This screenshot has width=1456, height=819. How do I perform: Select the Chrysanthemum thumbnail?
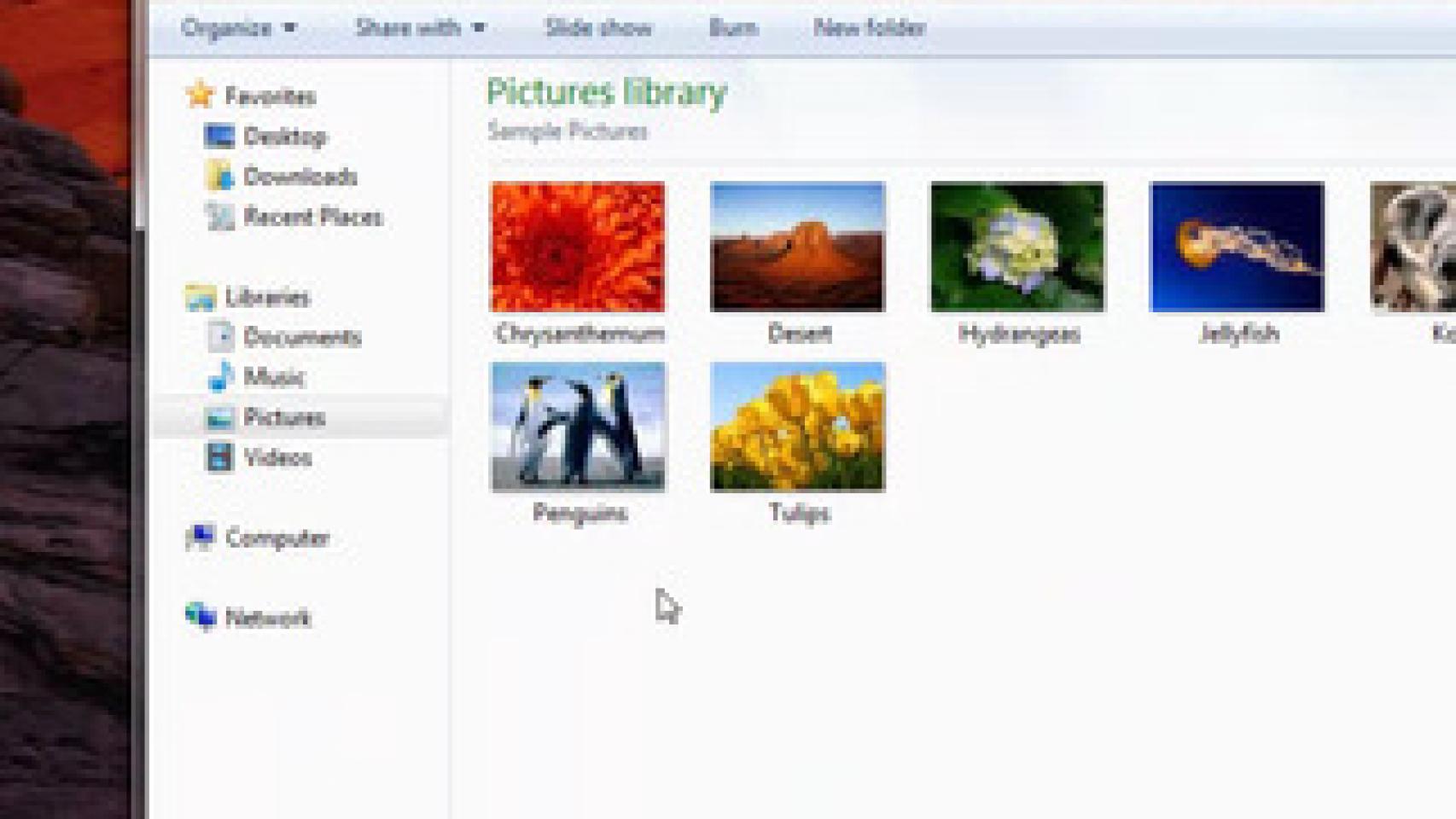[x=578, y=247]
